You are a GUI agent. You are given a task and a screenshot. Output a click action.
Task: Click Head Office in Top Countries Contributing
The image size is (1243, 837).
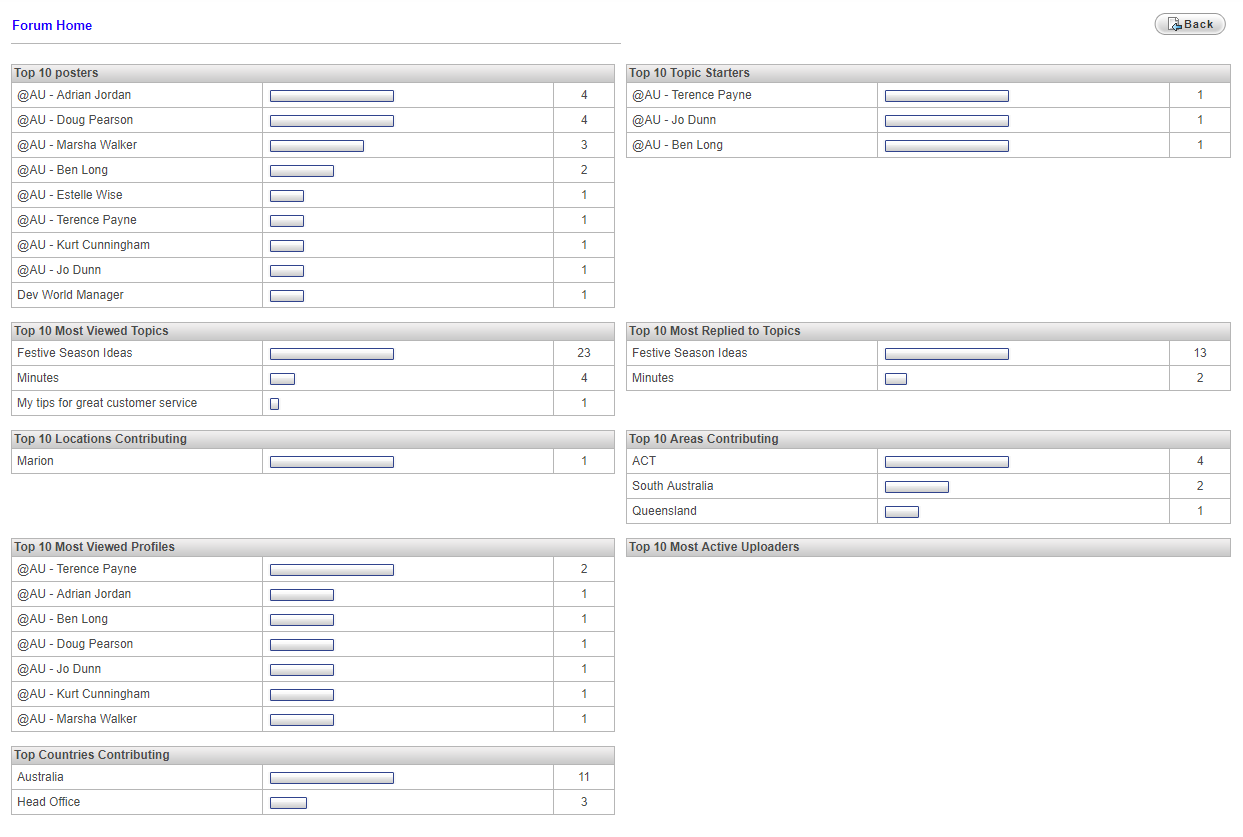click(48, 802)
